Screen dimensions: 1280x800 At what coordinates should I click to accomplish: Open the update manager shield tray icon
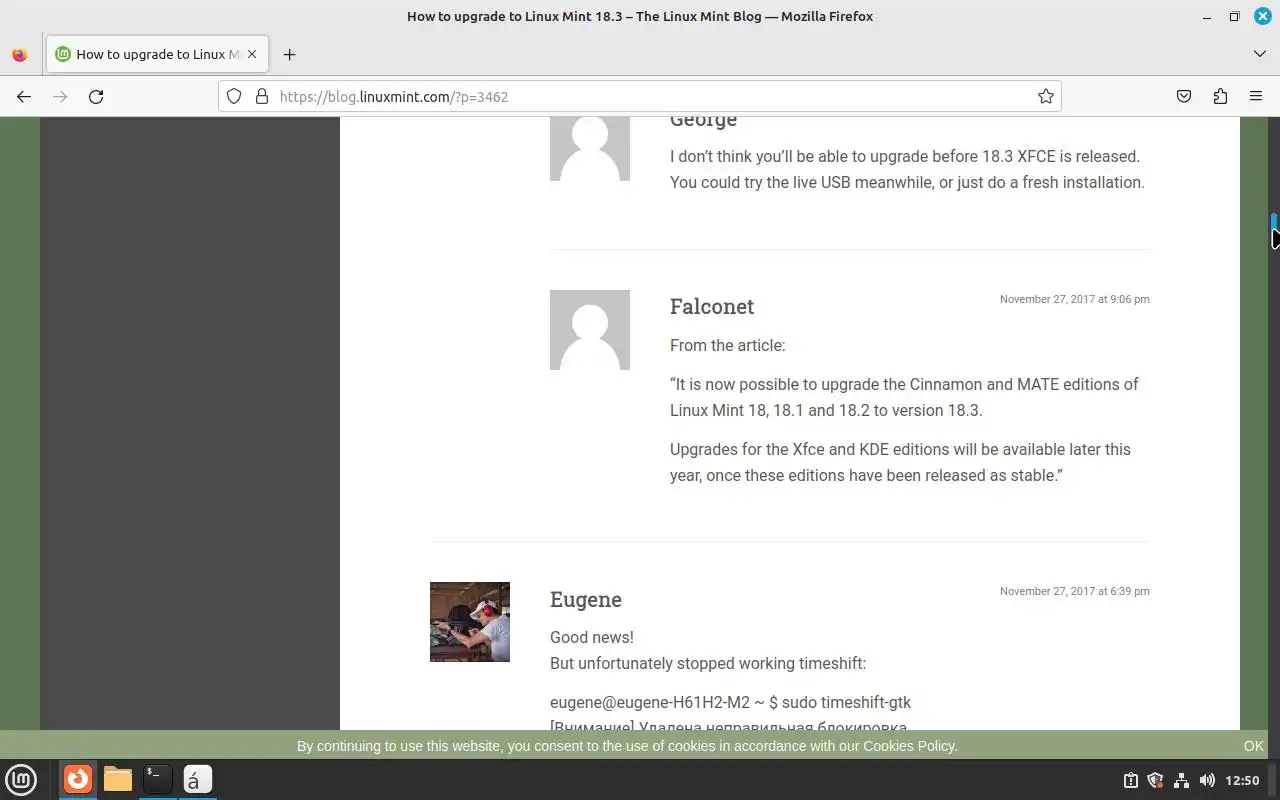(x=1155, y=780)
